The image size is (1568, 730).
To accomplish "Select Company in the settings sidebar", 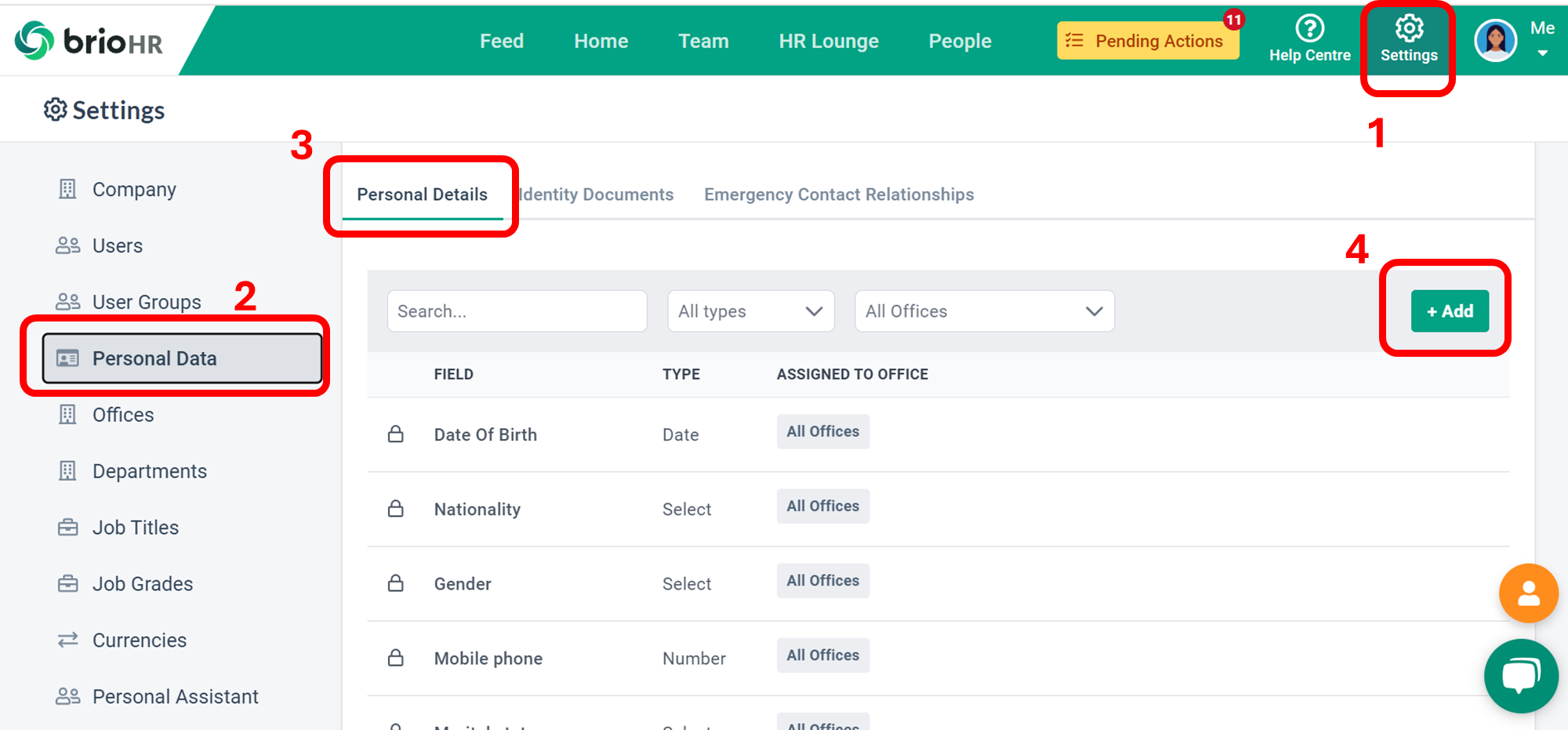I will pyautogui.click(x=134, y=190).
